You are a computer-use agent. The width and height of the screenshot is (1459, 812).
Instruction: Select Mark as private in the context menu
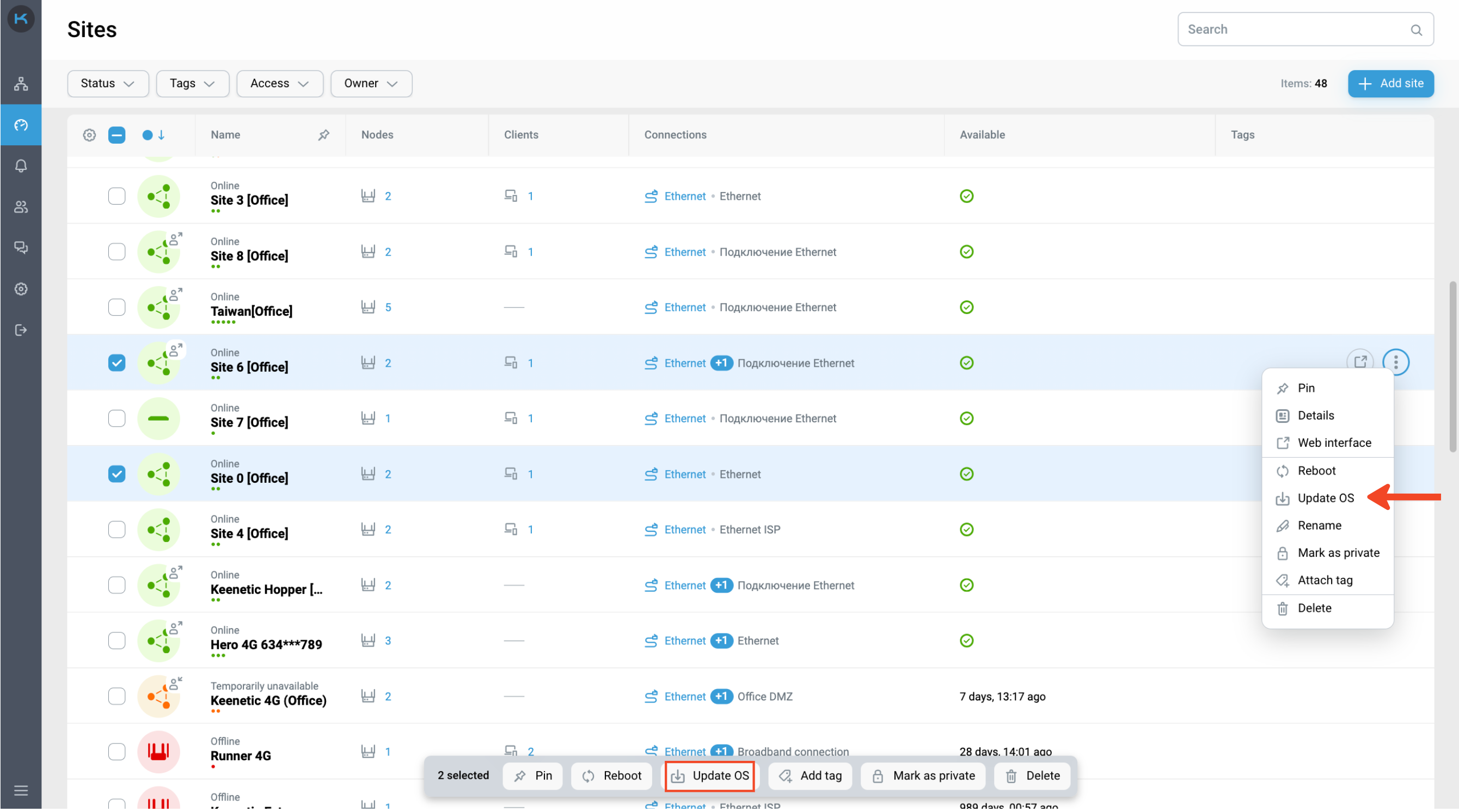click(x=1338, y=553)
